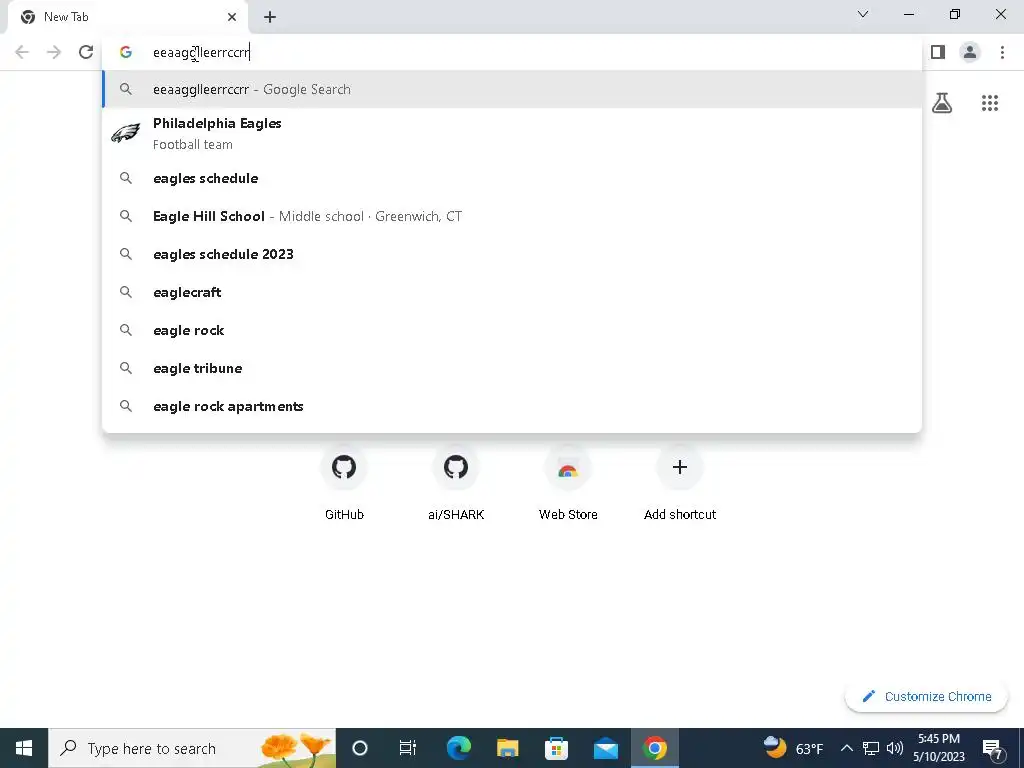The width and height of the screenshot is (1024, 768).
Task: Open the ai/SHARK shortcut
Action: [456, 483]
